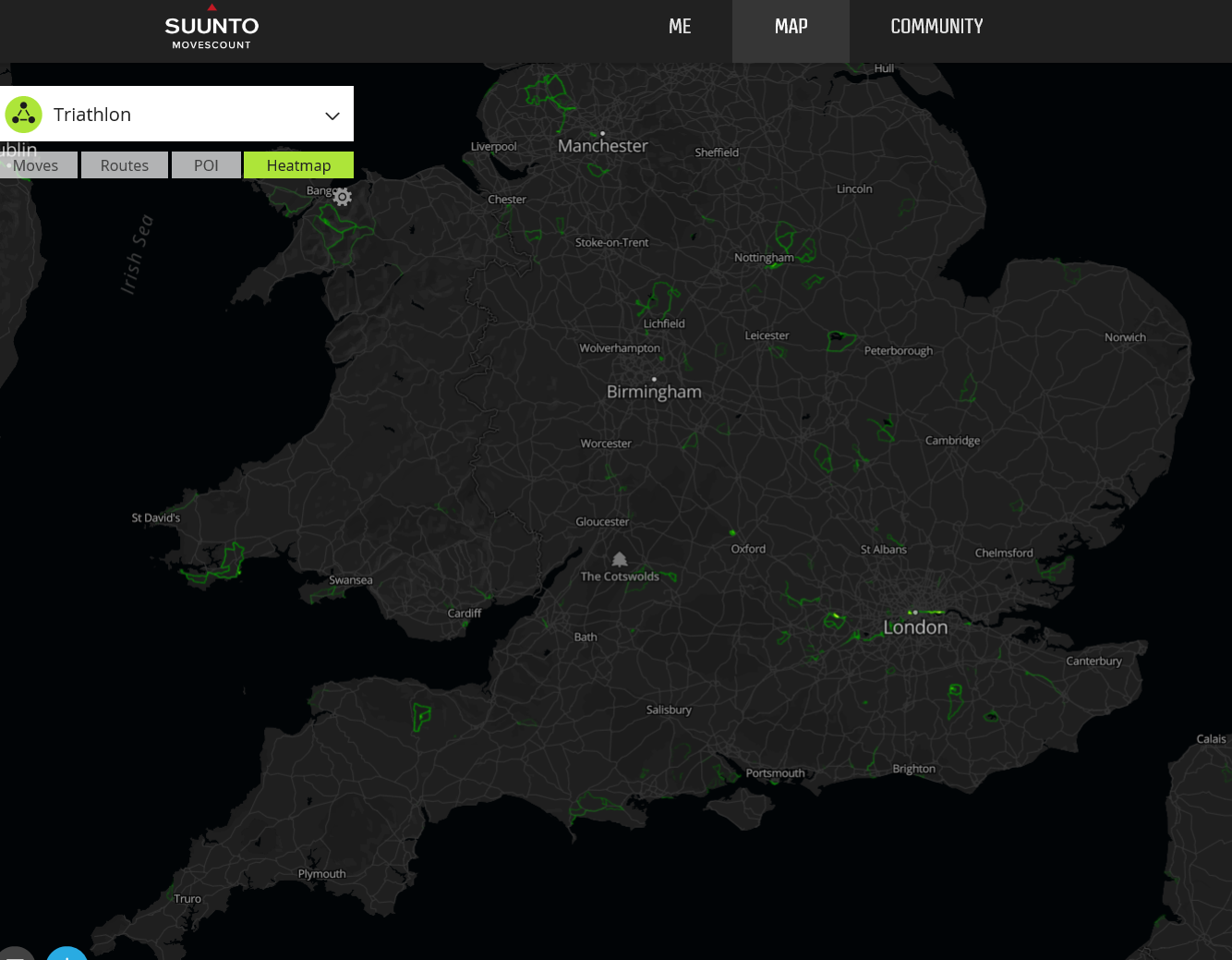
Task: Select the Heatmap tab
Action: pyautogui.click(x=298, y=165)
